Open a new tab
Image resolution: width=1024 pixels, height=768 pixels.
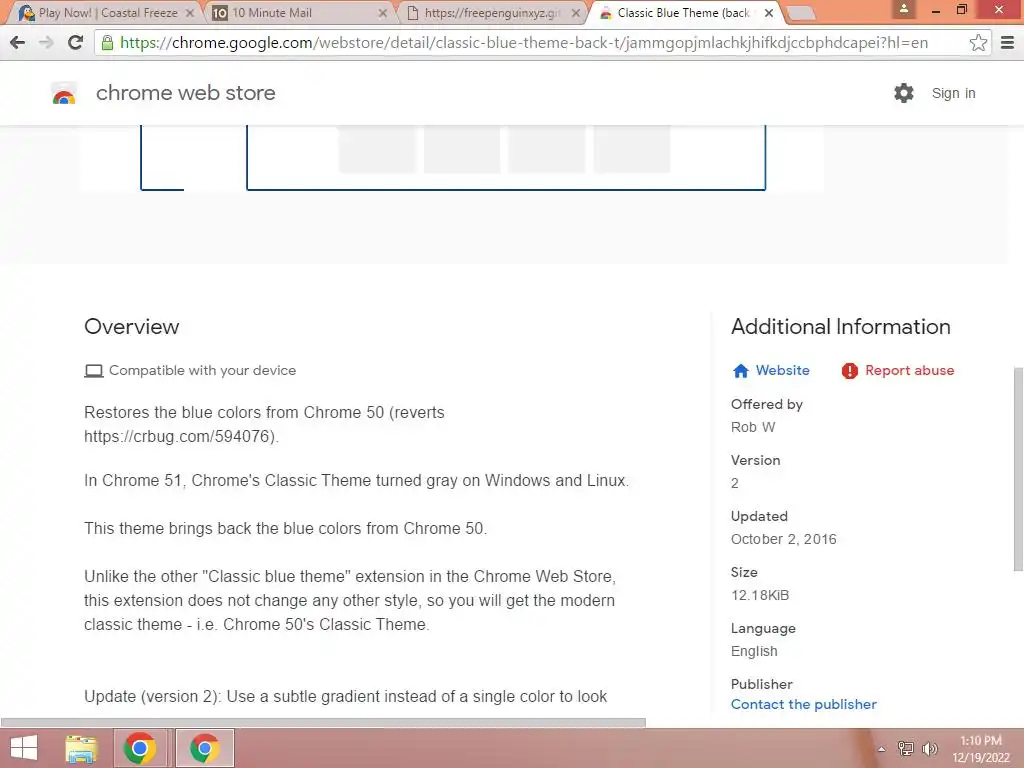[x=801, y=13]
